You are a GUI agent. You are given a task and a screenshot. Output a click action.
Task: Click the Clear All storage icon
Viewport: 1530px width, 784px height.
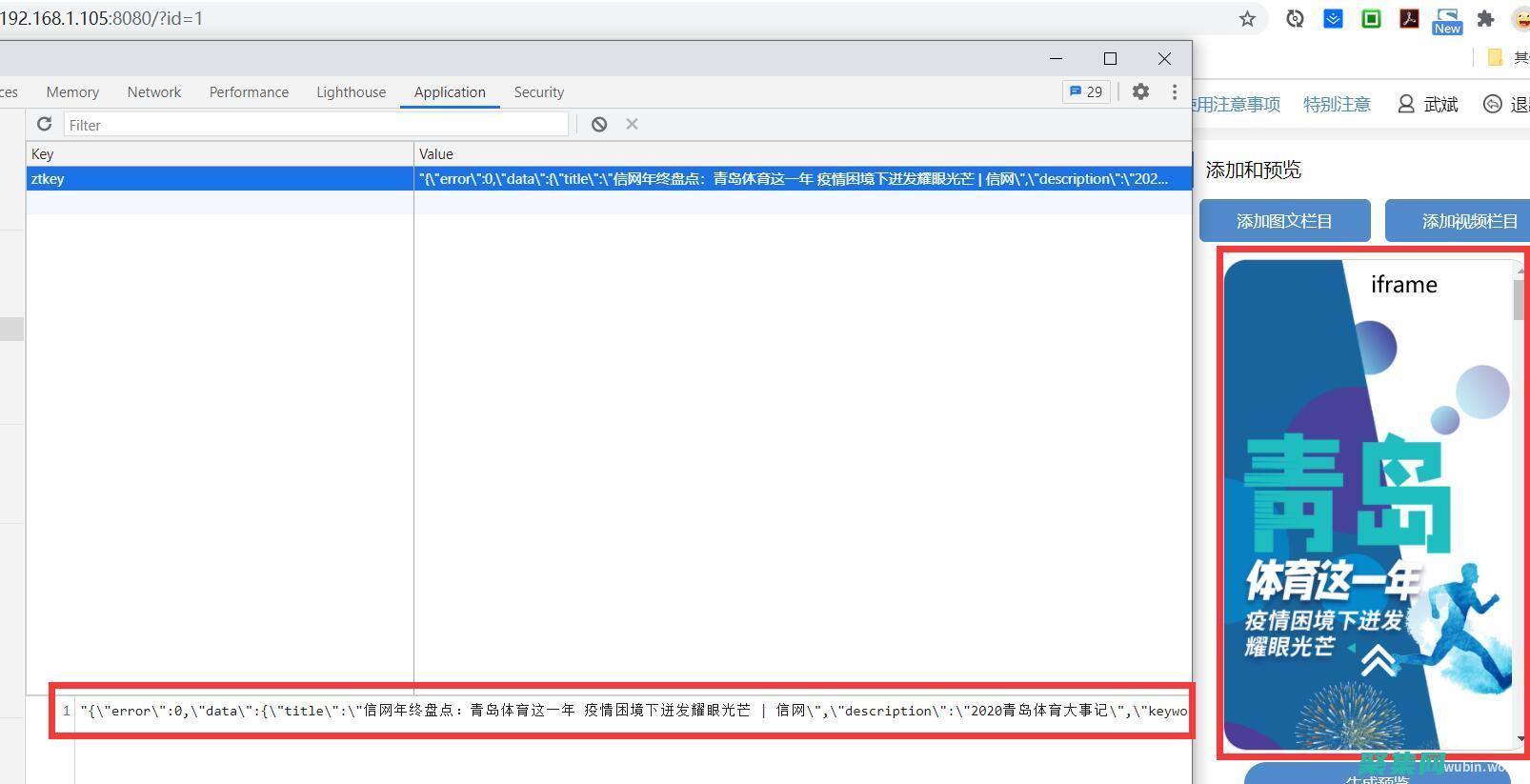tap(599, 124)
